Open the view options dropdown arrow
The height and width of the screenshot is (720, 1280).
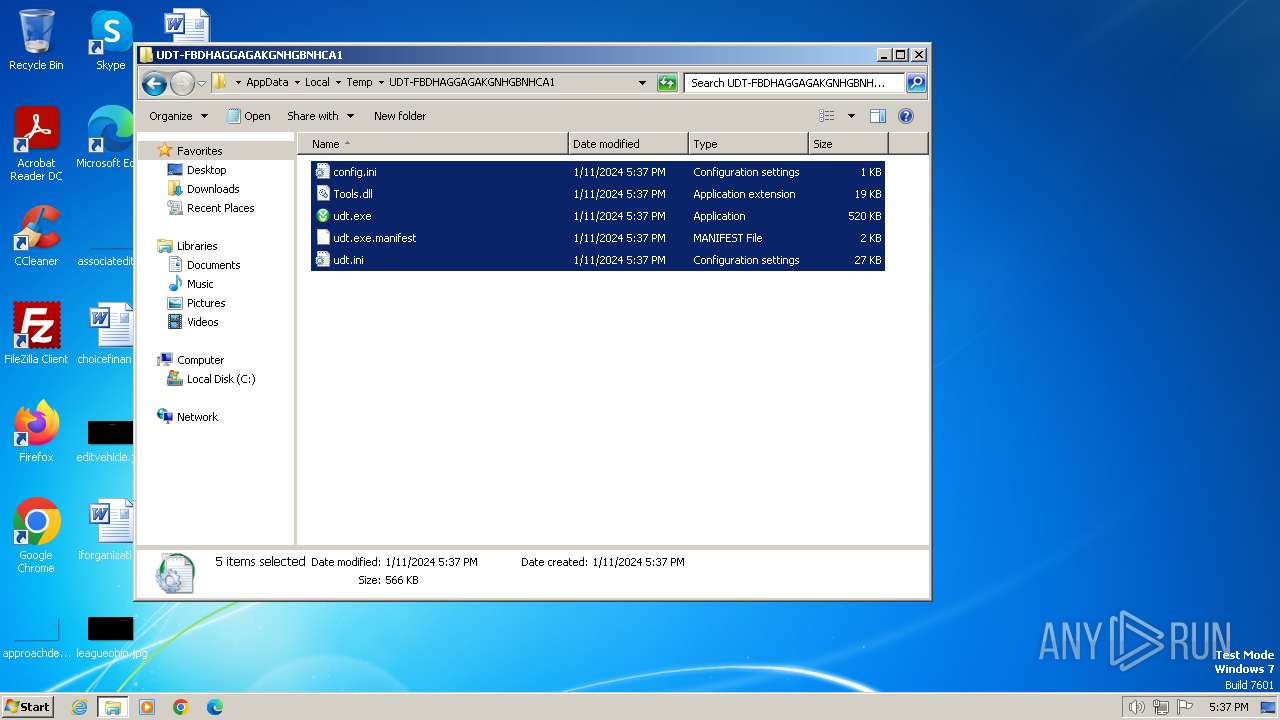[851, 116]
